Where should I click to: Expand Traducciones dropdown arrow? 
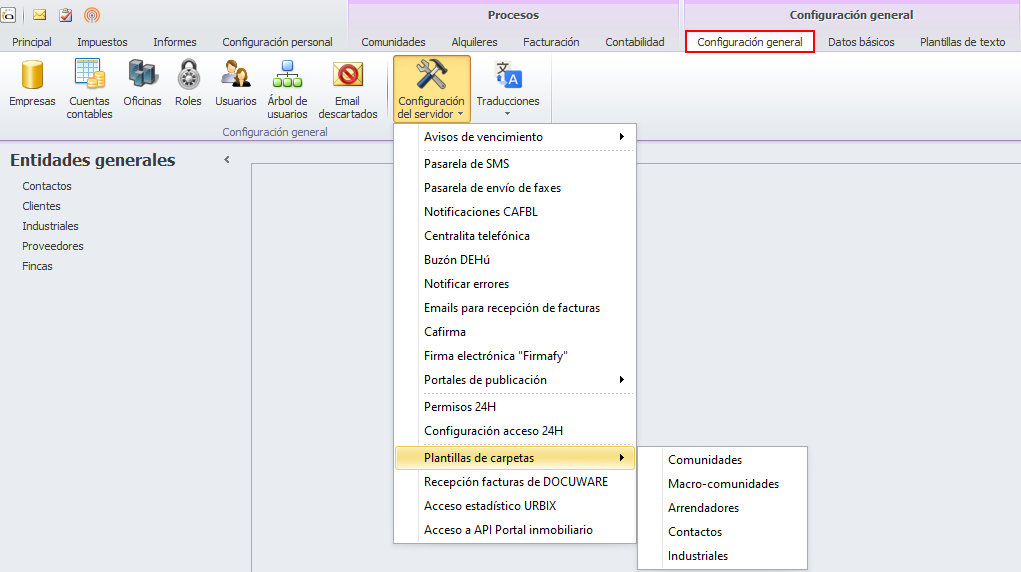pos(507,115)
